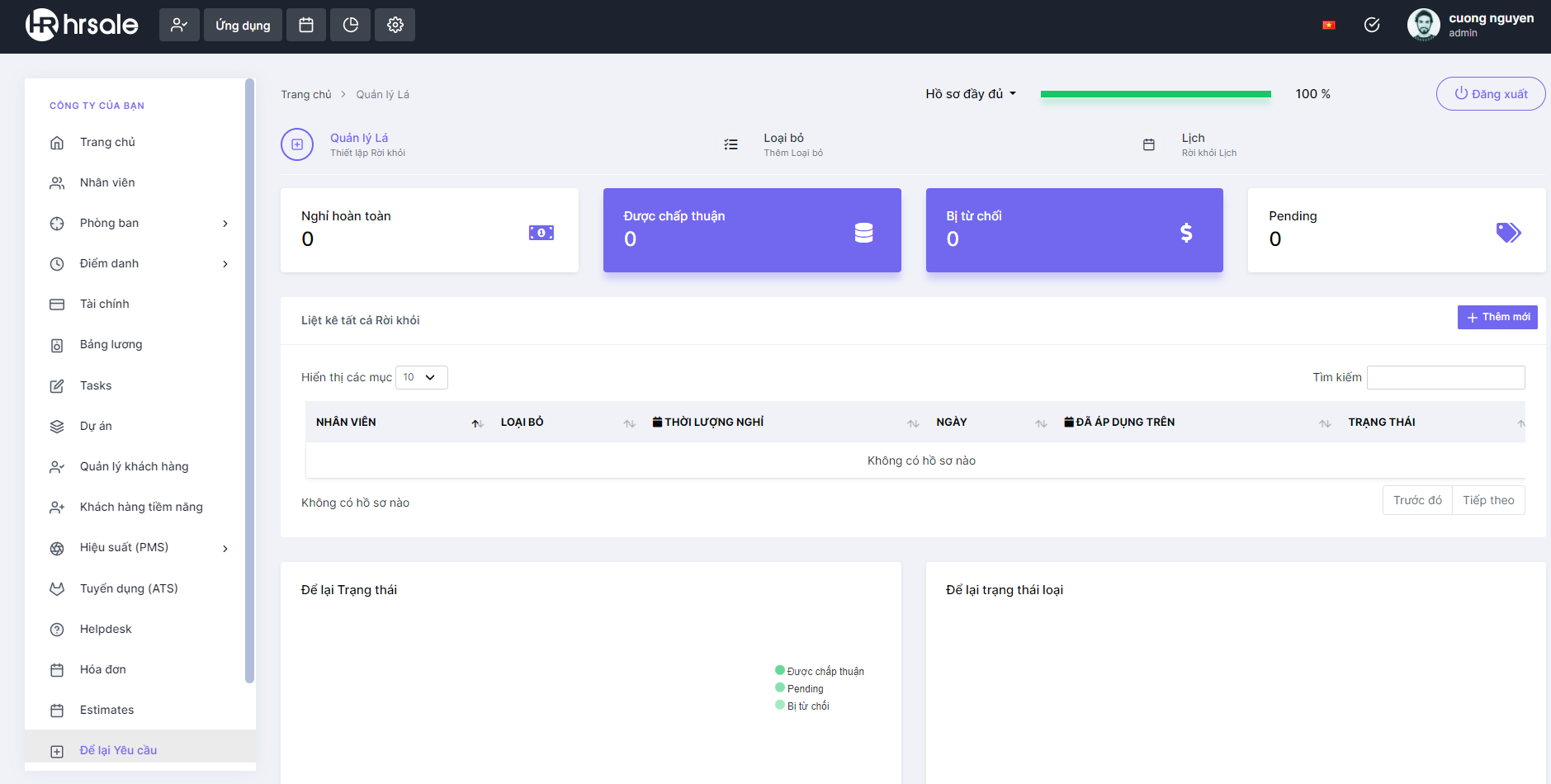Screen dimensions: 1551x784
Task: Click the Vietnam flag language icon
Action: pos(1329,25)
